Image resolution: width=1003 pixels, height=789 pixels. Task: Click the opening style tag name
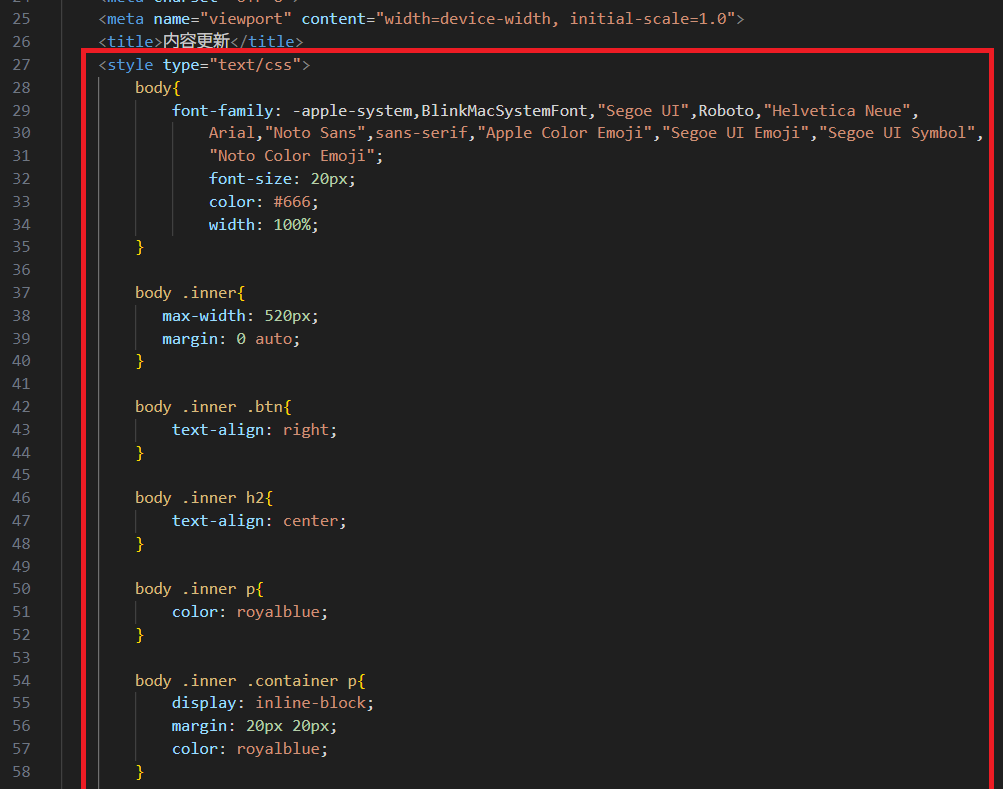pos(130,65)
